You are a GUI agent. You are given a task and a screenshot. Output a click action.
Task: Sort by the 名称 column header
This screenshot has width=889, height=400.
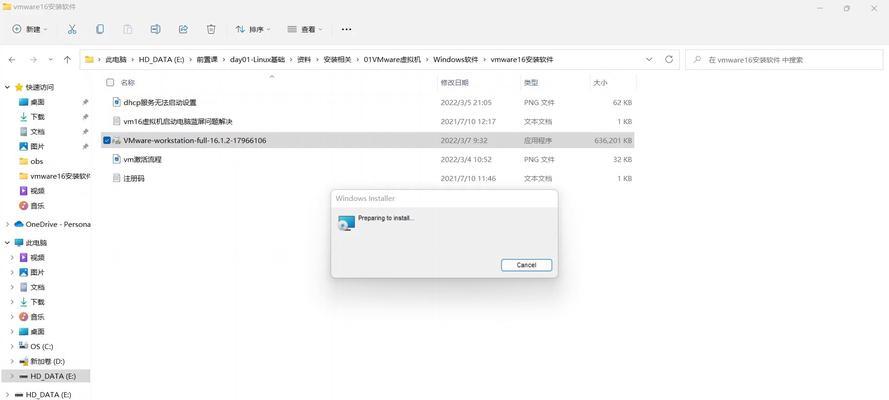click(128, 83)
